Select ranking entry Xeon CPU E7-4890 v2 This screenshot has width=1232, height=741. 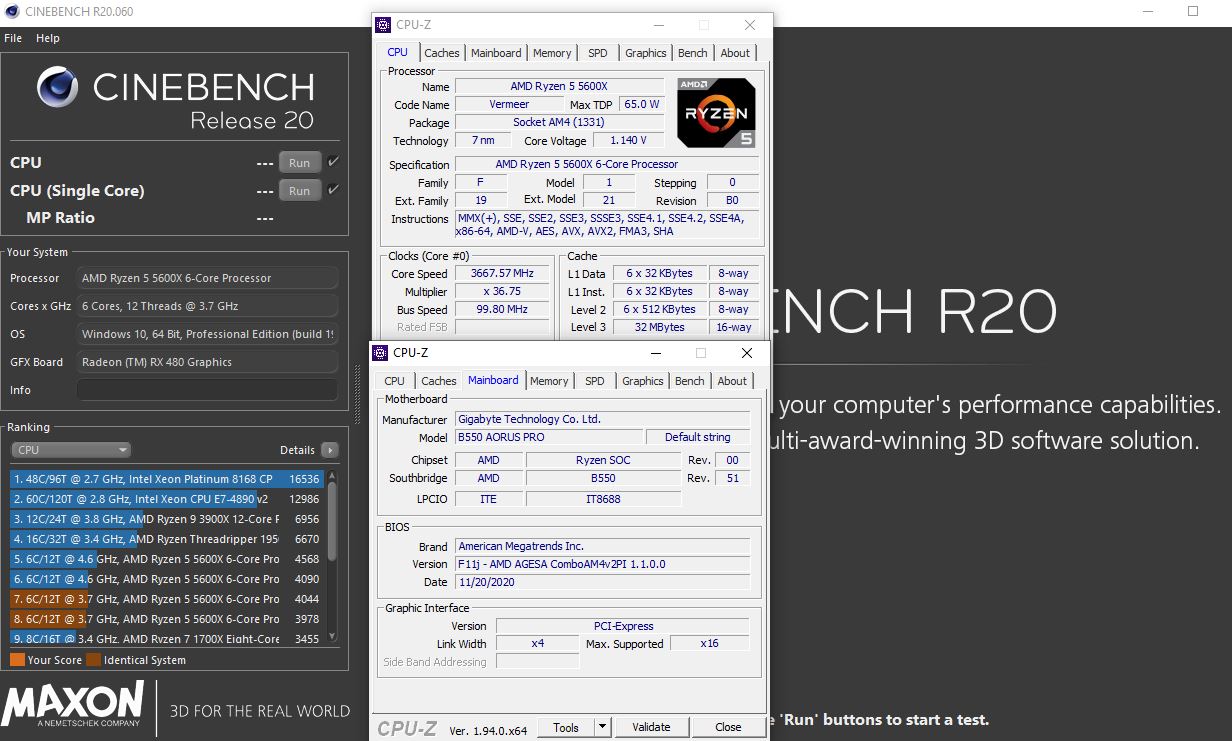click(166, 499)
